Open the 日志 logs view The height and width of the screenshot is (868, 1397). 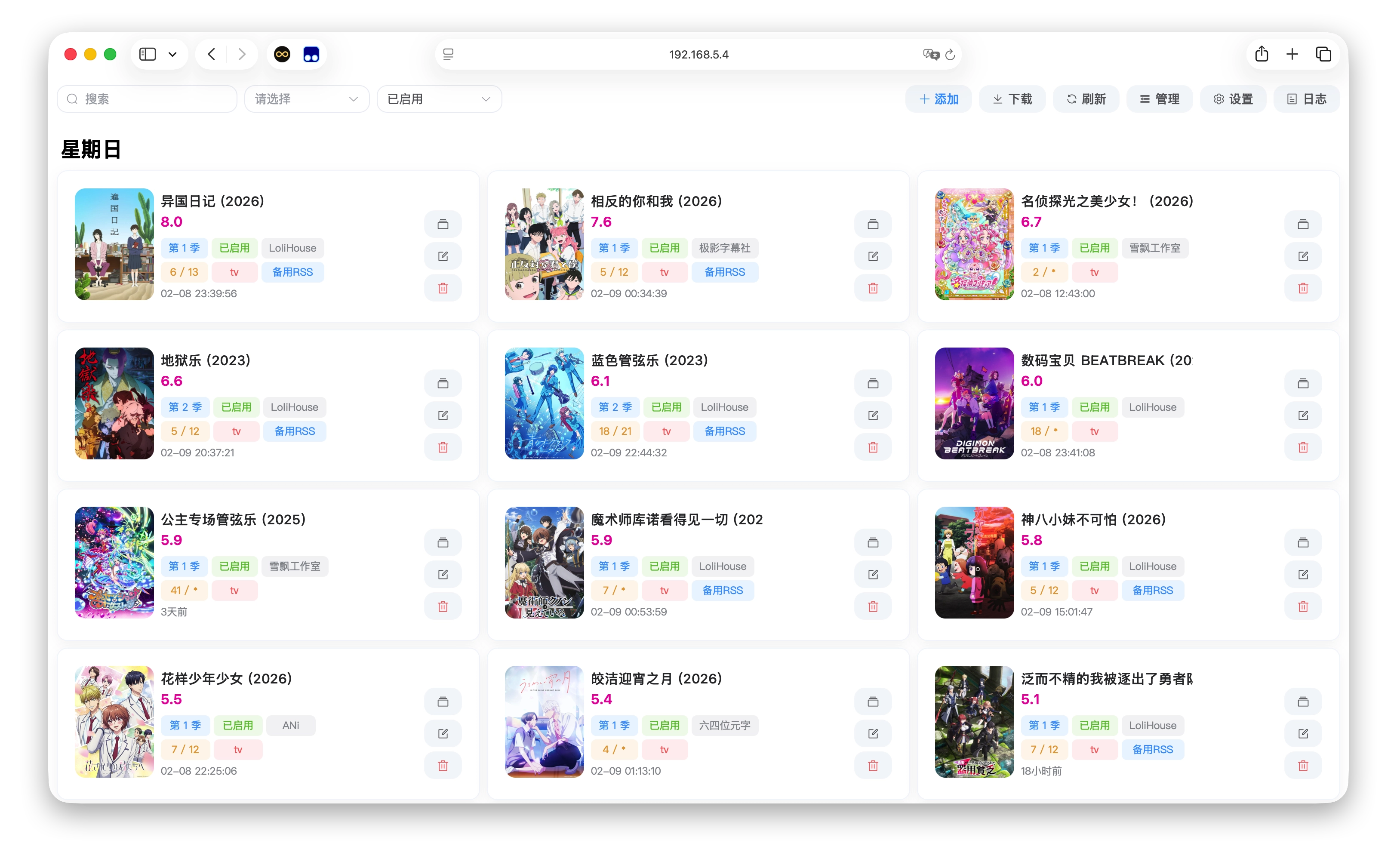coord(1306,99)
